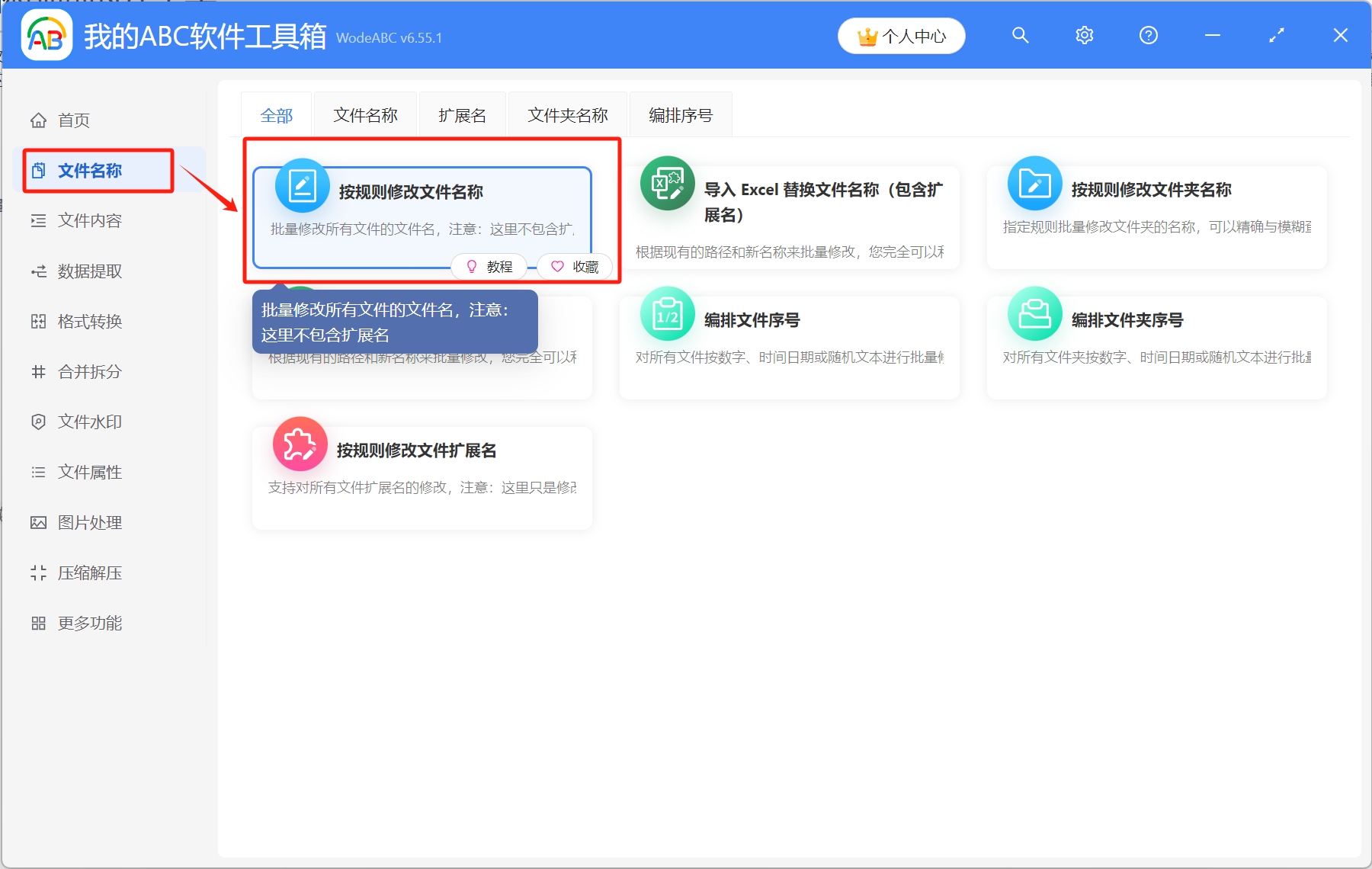The width and height of the screenshot is (1372, 869).
Task: Open the help question mark
Action: [x=1148, y=35]
